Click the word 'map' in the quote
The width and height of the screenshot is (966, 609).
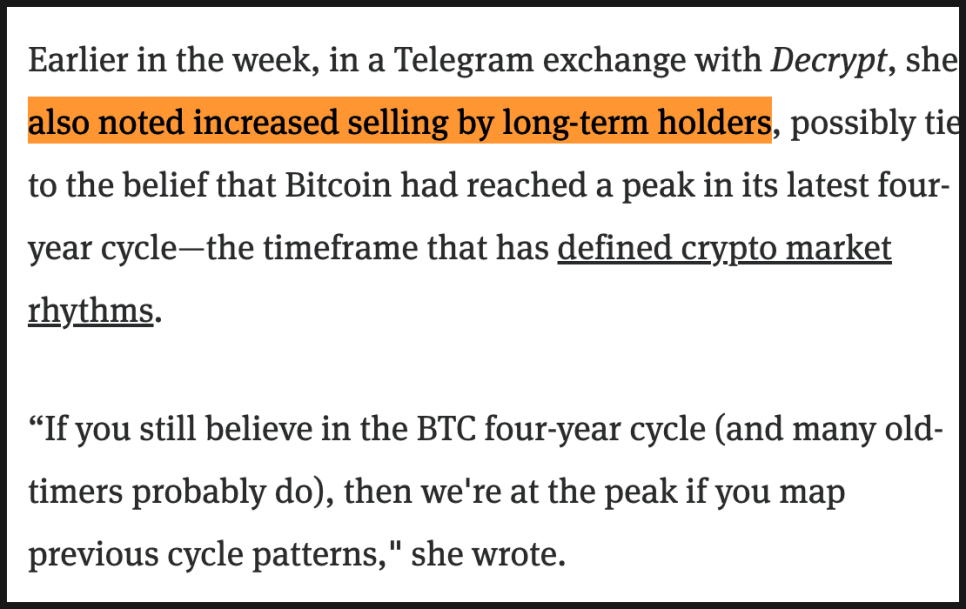814,494
